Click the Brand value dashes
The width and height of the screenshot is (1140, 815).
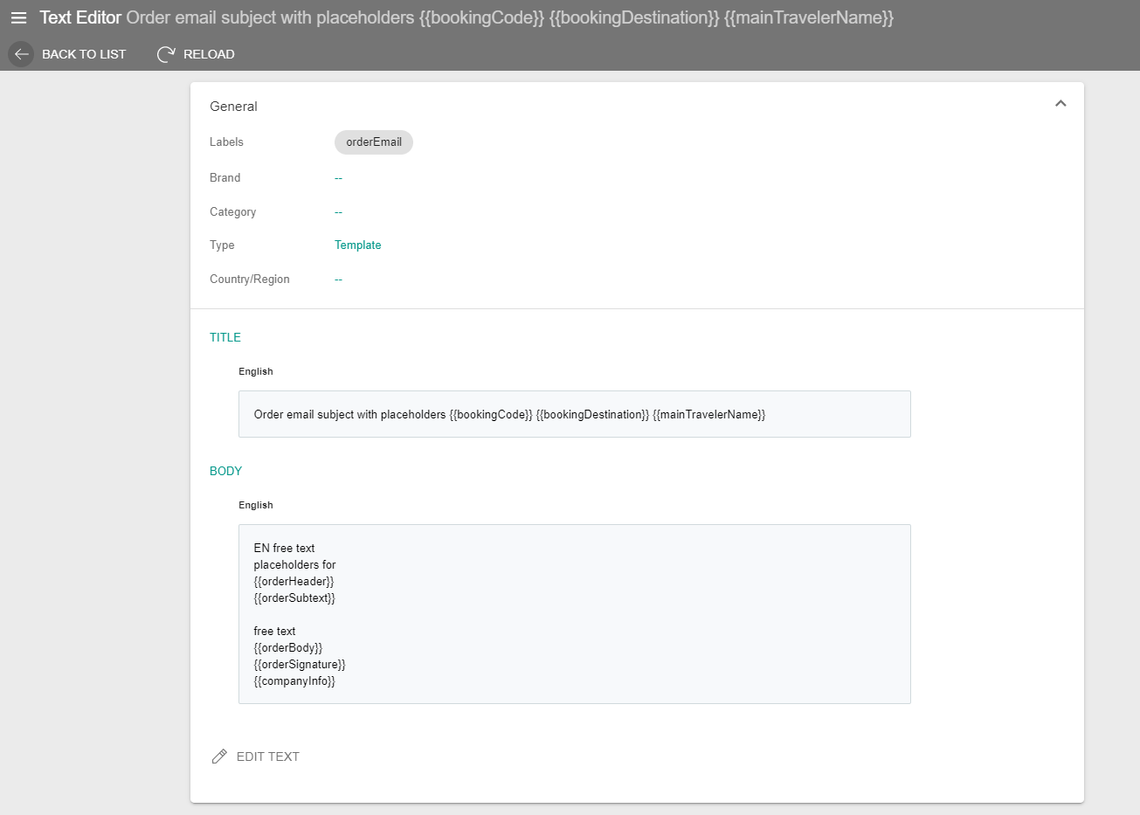[x=338, y=177]
